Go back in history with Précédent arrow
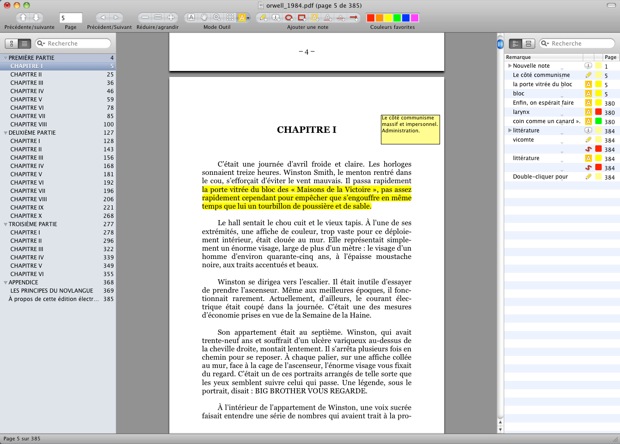Image resolution: width=620 pixels, height=444 pixels. click(103, 17)
